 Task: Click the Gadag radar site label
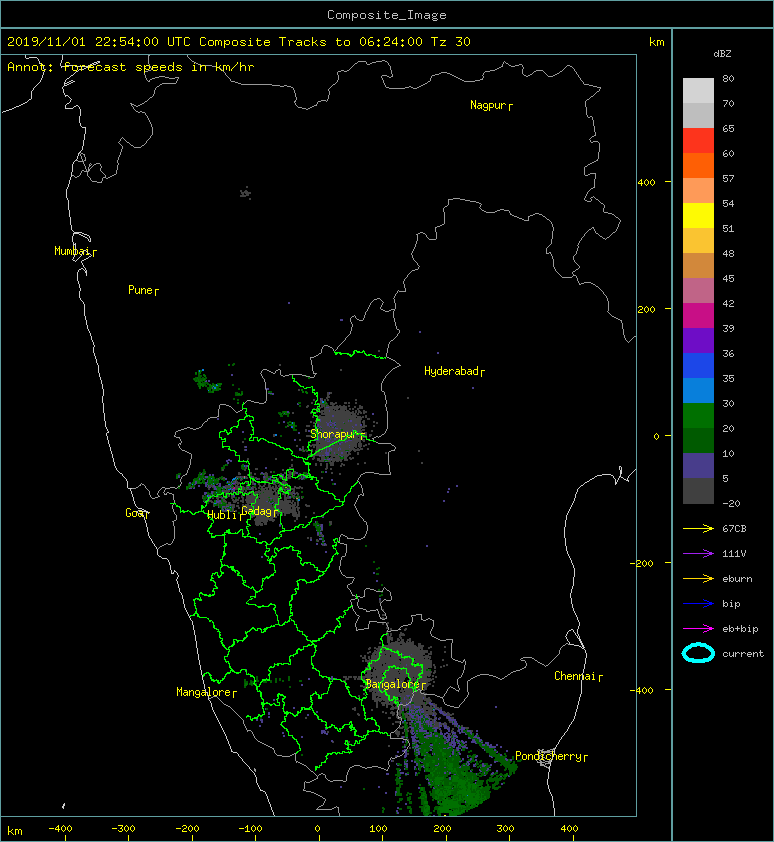click(259, 511)
